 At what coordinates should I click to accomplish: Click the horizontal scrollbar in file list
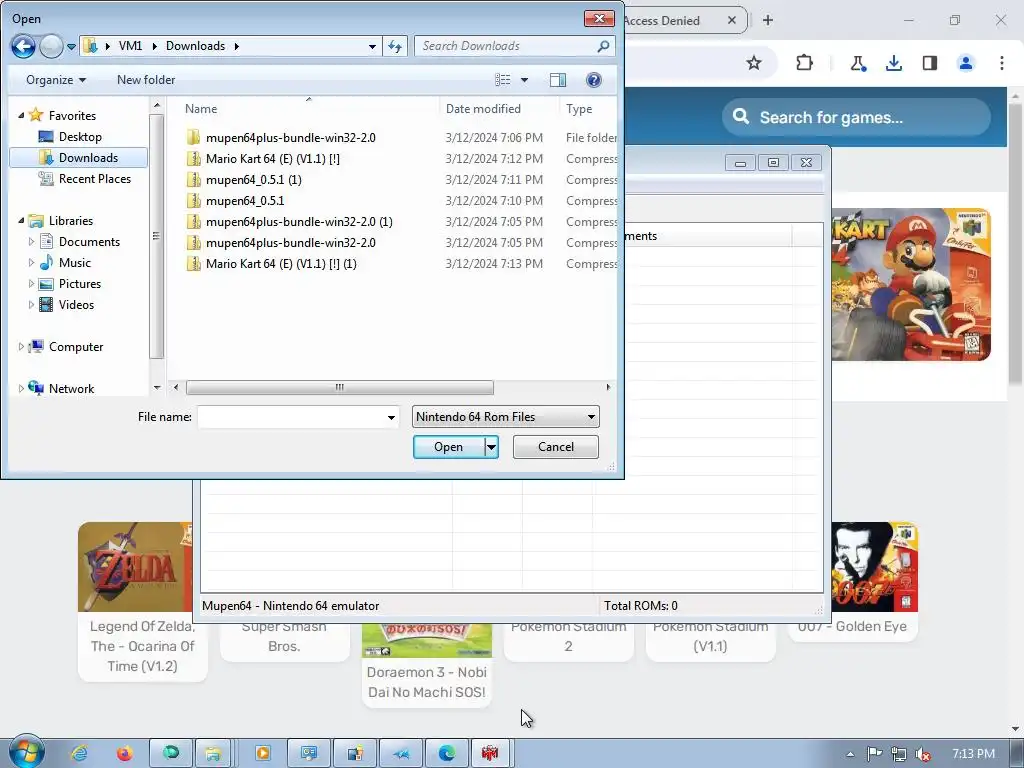click(340, 387)
